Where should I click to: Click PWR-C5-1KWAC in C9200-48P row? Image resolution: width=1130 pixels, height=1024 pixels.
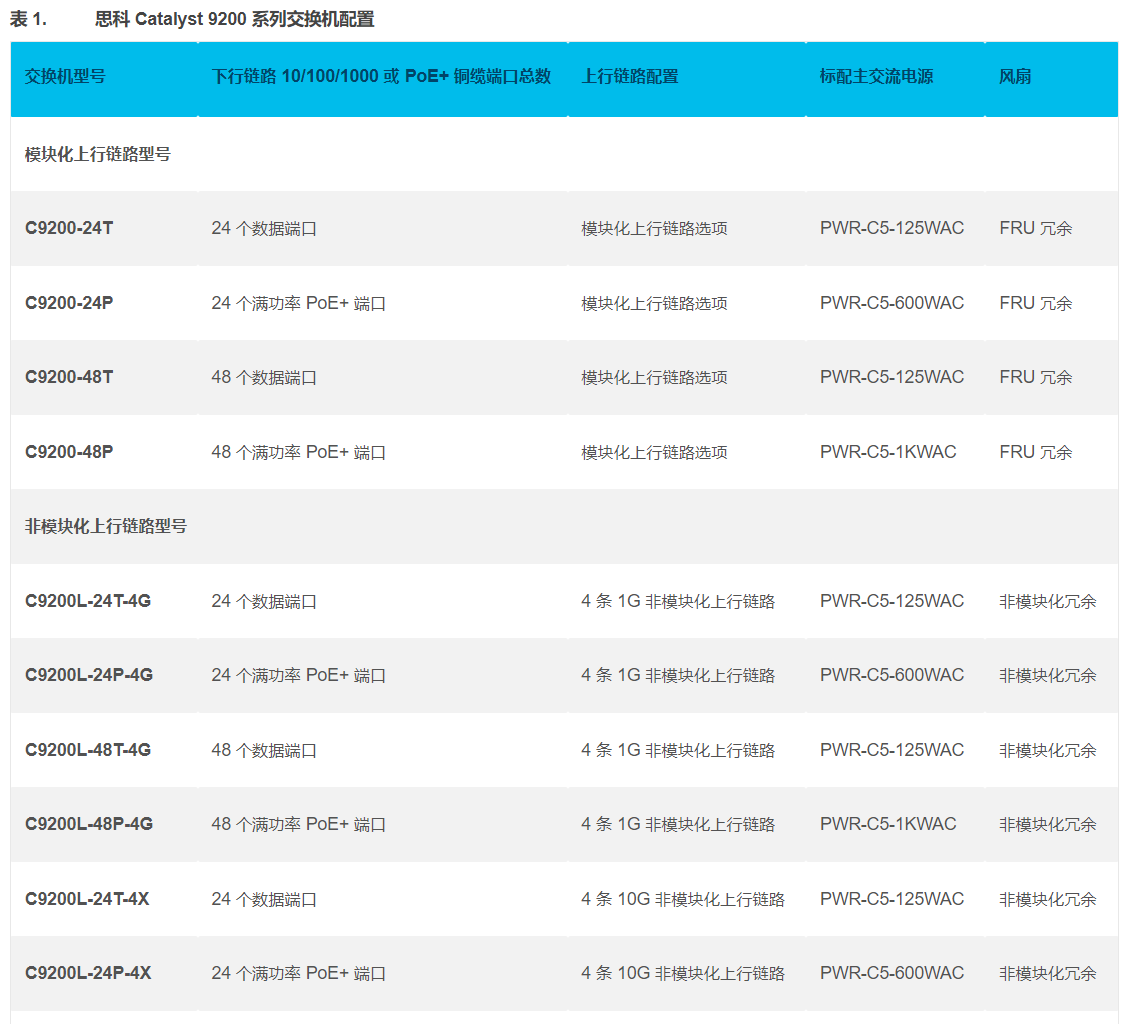coord(888,453)
